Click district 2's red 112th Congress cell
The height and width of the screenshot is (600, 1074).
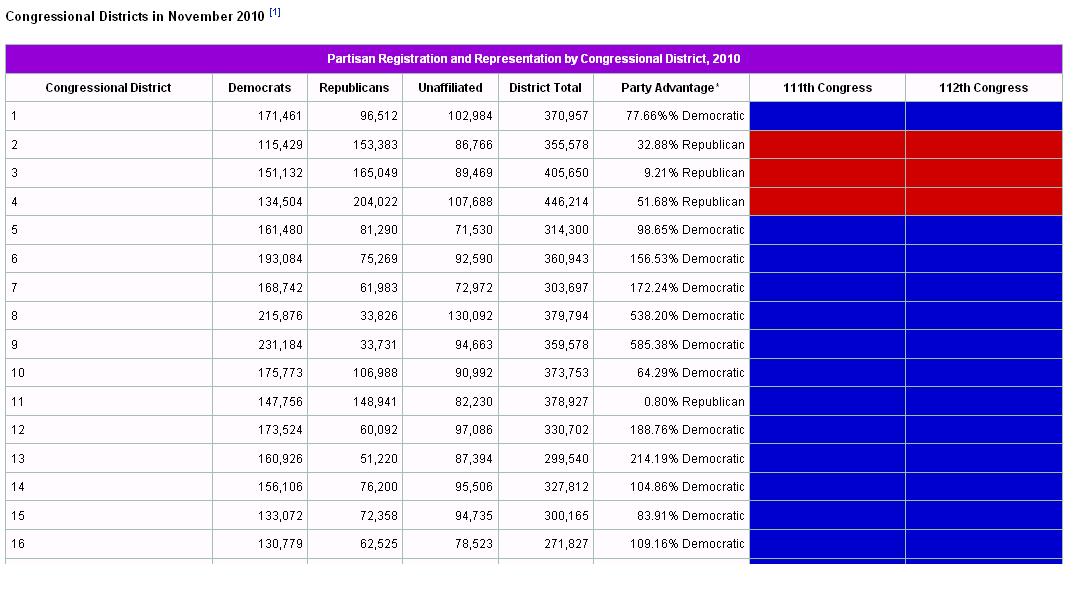click(x=983, y=145)
